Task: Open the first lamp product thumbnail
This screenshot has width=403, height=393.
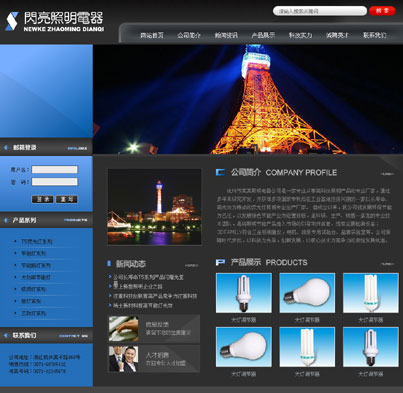Action: pyautogui.click(x=244, y=293)
